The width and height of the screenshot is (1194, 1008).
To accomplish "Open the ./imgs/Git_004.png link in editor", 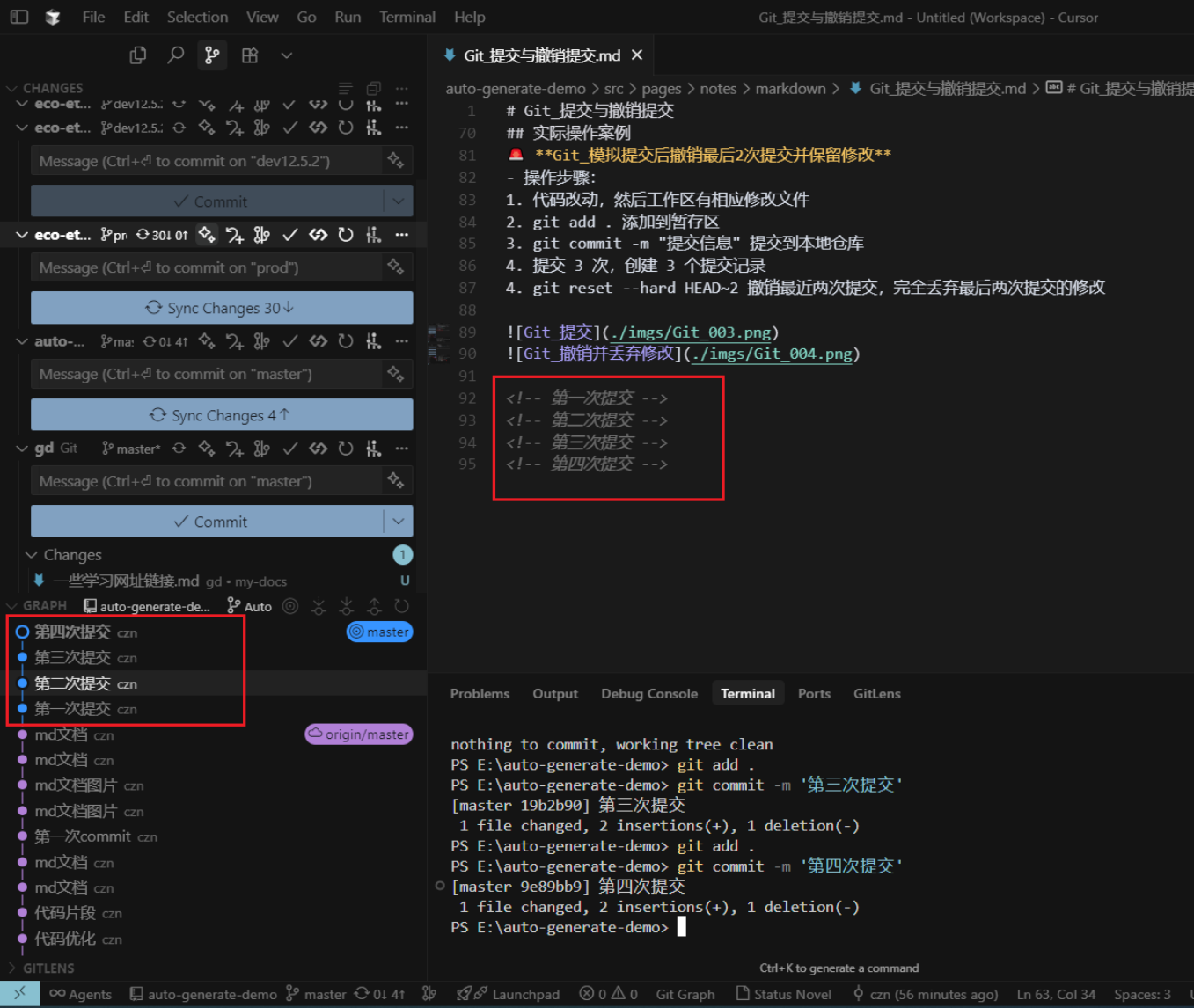I will [x=772, y=354].
